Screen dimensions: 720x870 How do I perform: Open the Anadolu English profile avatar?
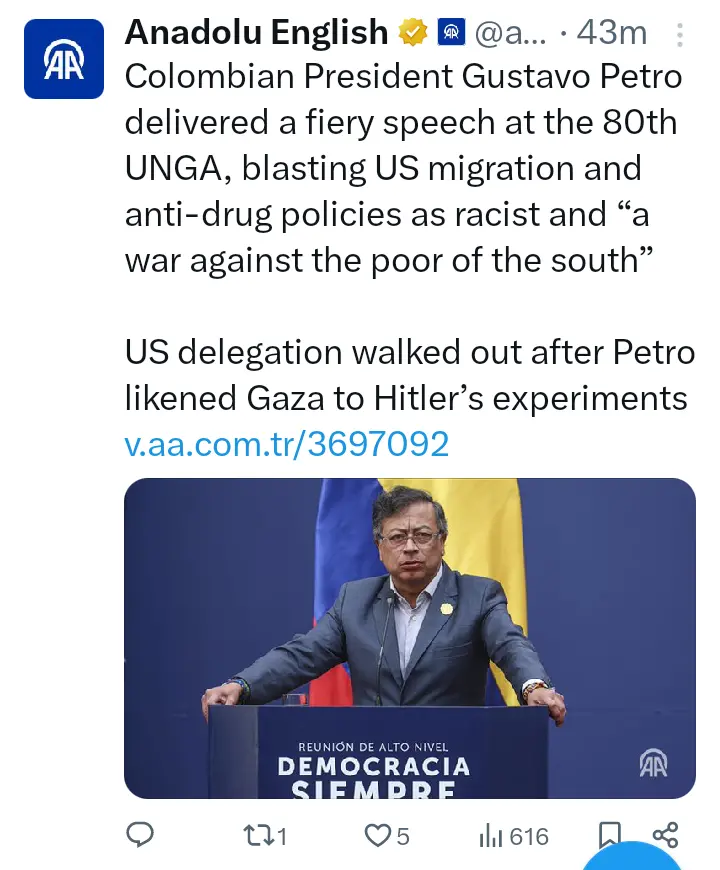coord(63,59)
